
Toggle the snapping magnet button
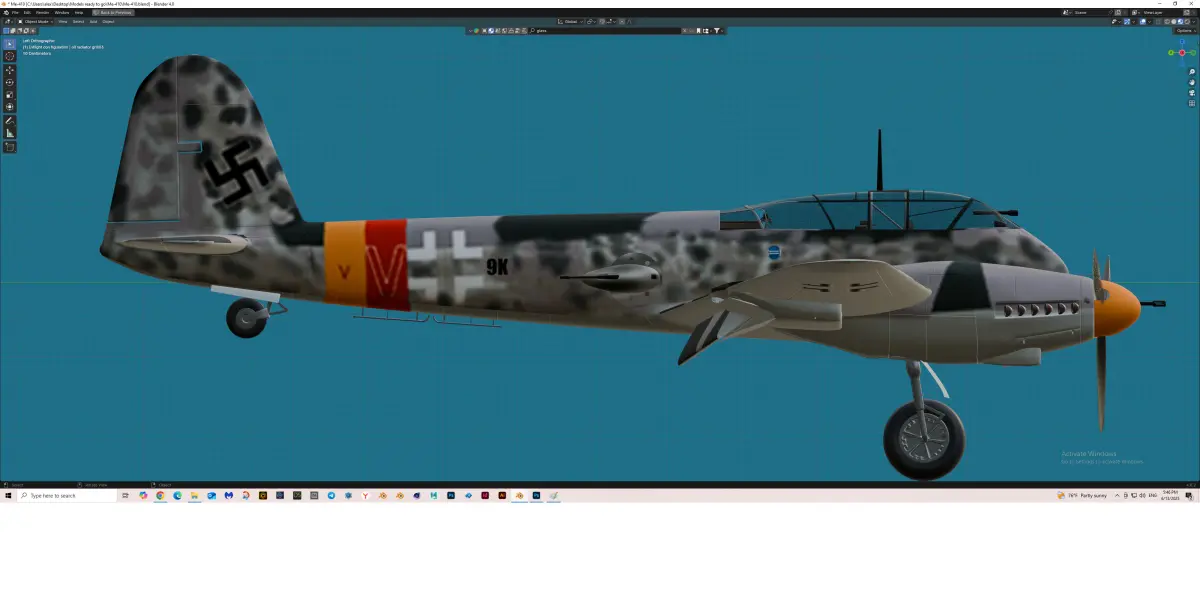[x=602, y=21]
